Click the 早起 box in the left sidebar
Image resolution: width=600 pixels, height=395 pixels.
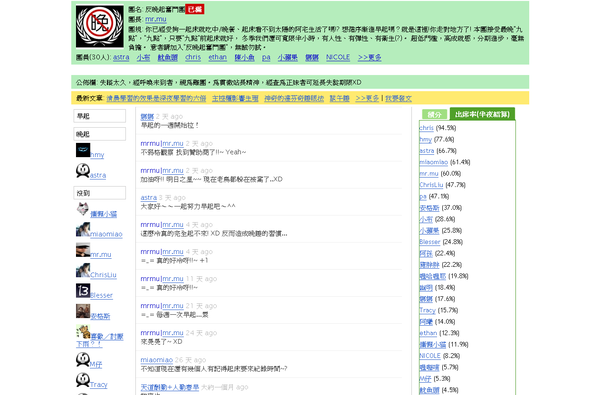(99, 116)
